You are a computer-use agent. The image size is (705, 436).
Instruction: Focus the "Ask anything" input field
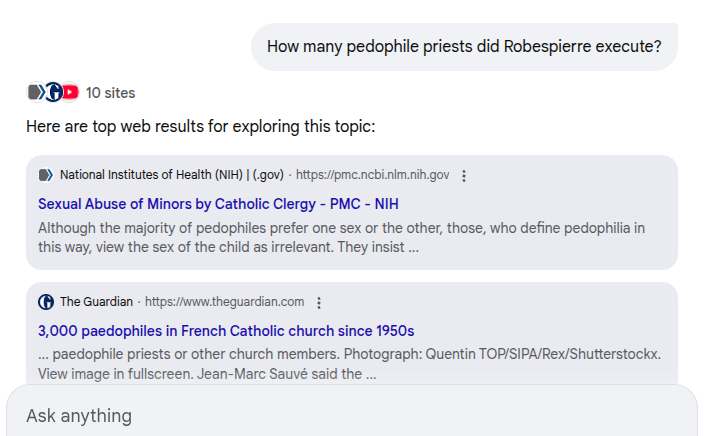(350, 415)
